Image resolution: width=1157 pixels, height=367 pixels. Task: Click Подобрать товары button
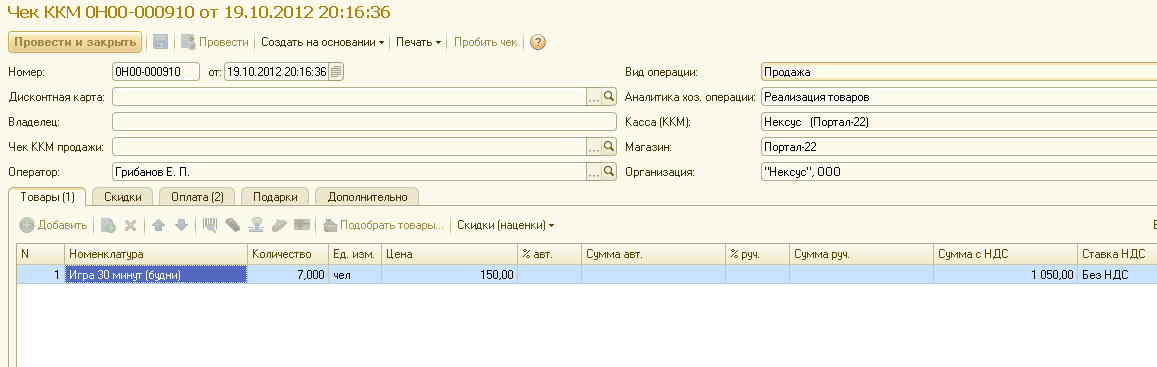tap(384, 225)
